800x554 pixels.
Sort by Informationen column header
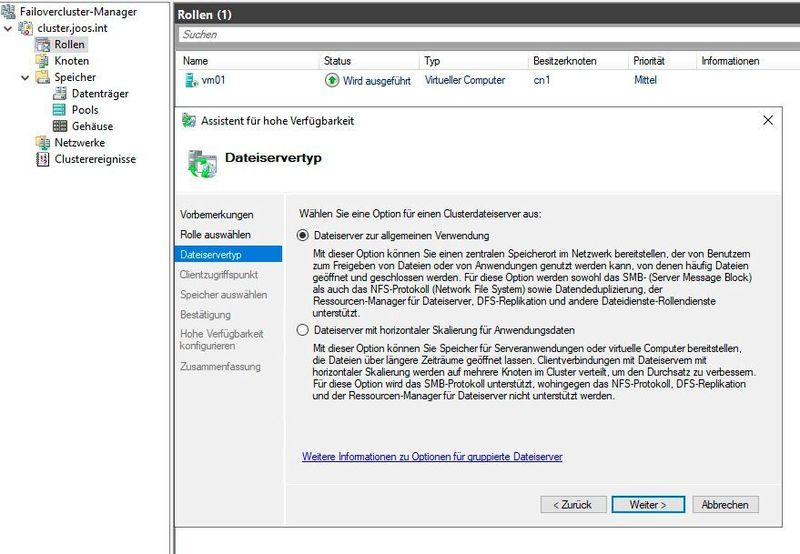pyautogui.click(x=730, y=61)
